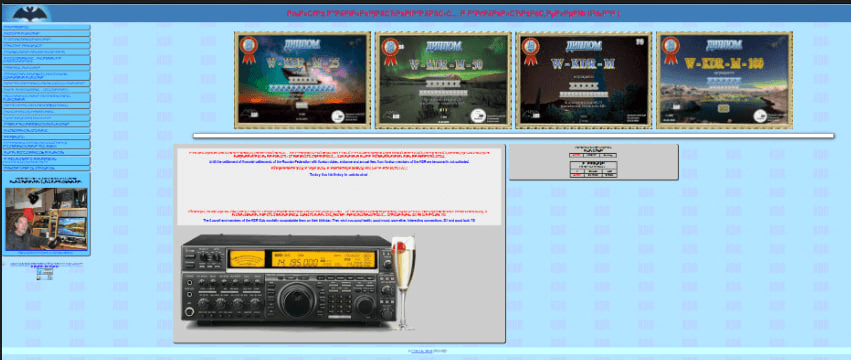Click the red rosette medal on W-KDR-M-100 diploma
Image resolution: width=851 pixels, height=360 pixels.
(670, 50)
